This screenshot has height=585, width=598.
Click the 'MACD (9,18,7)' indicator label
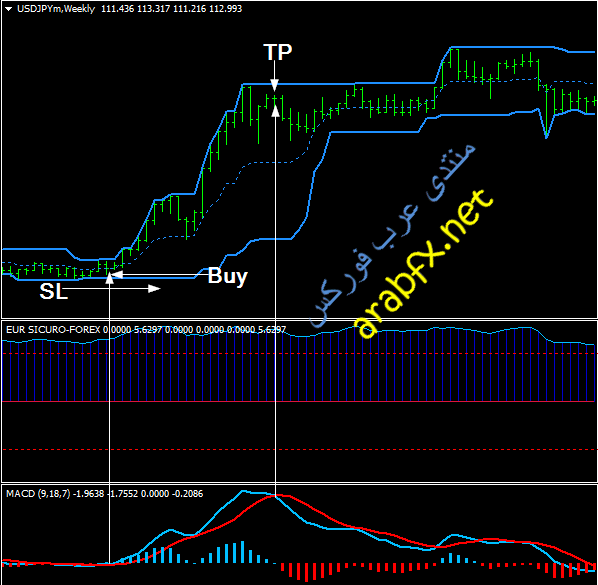(x=38, y=493)
